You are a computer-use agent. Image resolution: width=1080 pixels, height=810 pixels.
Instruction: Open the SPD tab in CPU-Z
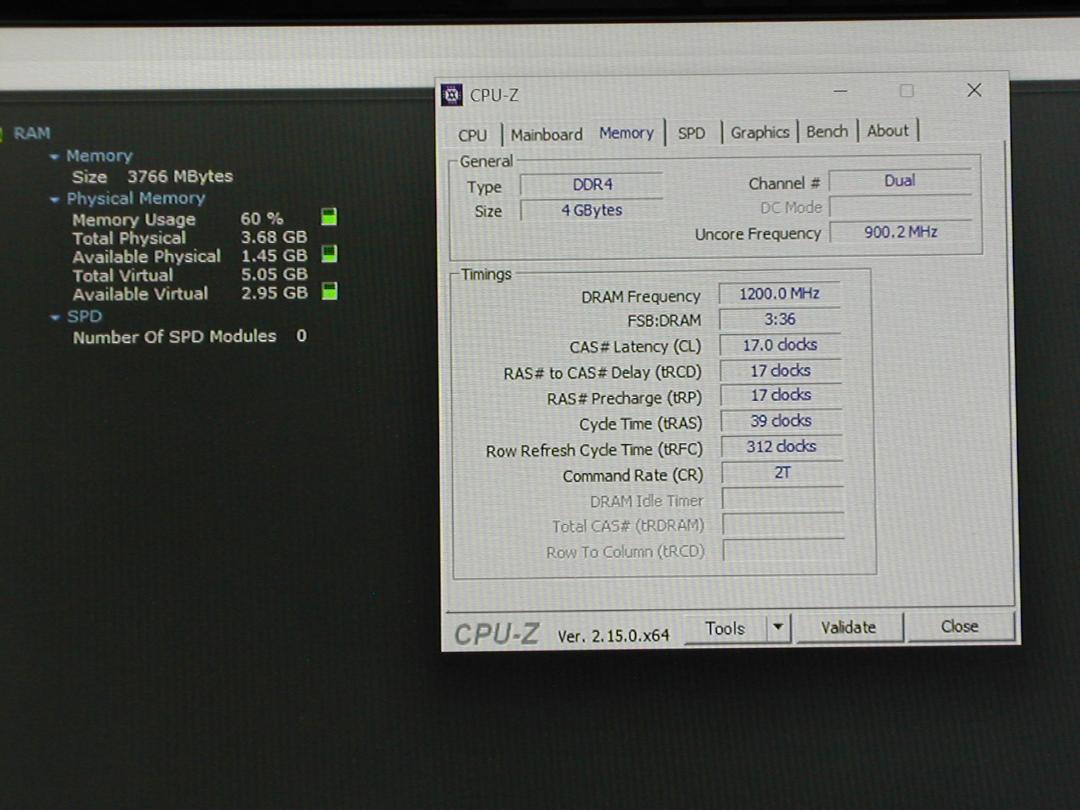tap(692, 133)
